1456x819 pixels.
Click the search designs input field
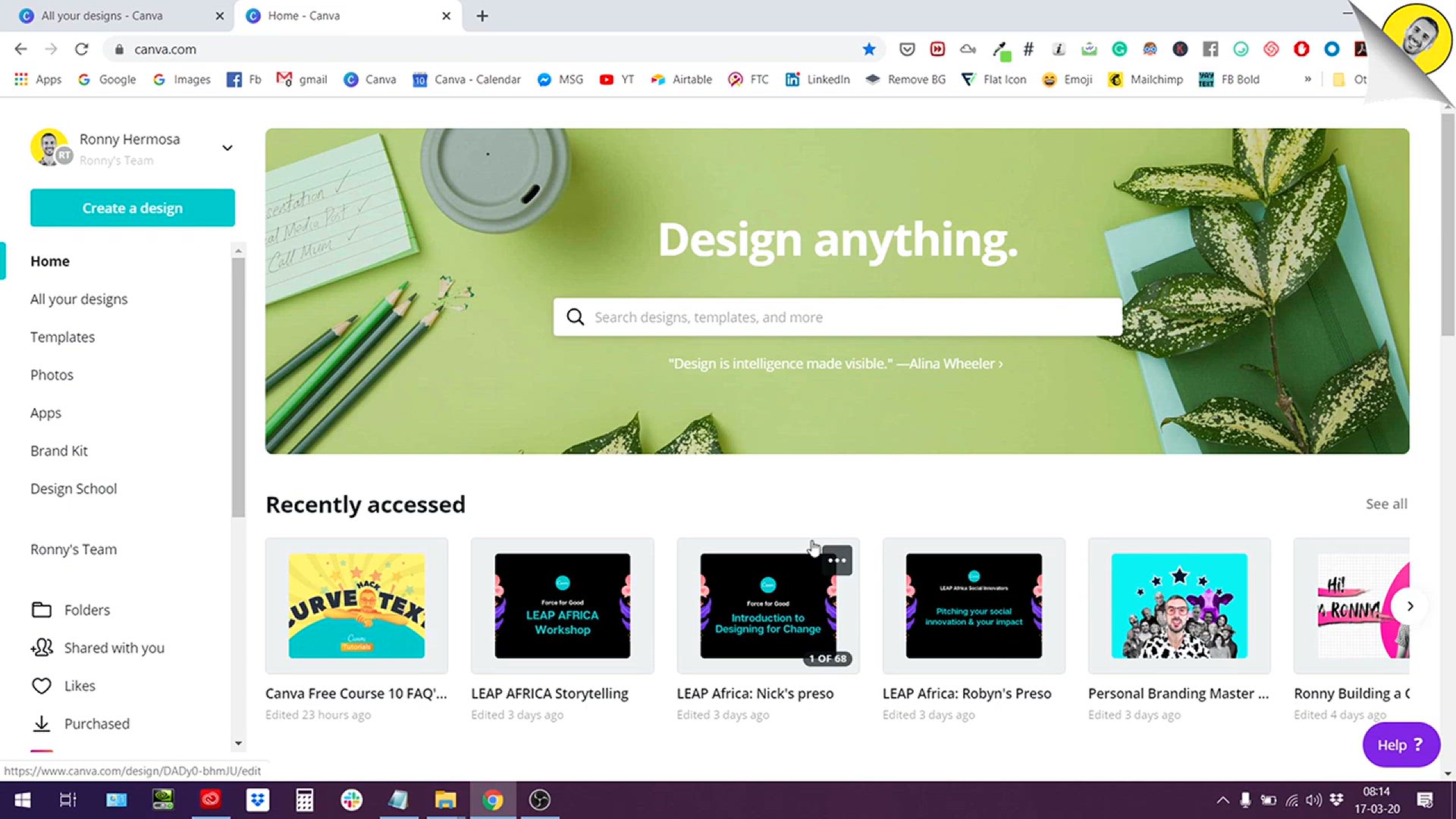[837, 317]
